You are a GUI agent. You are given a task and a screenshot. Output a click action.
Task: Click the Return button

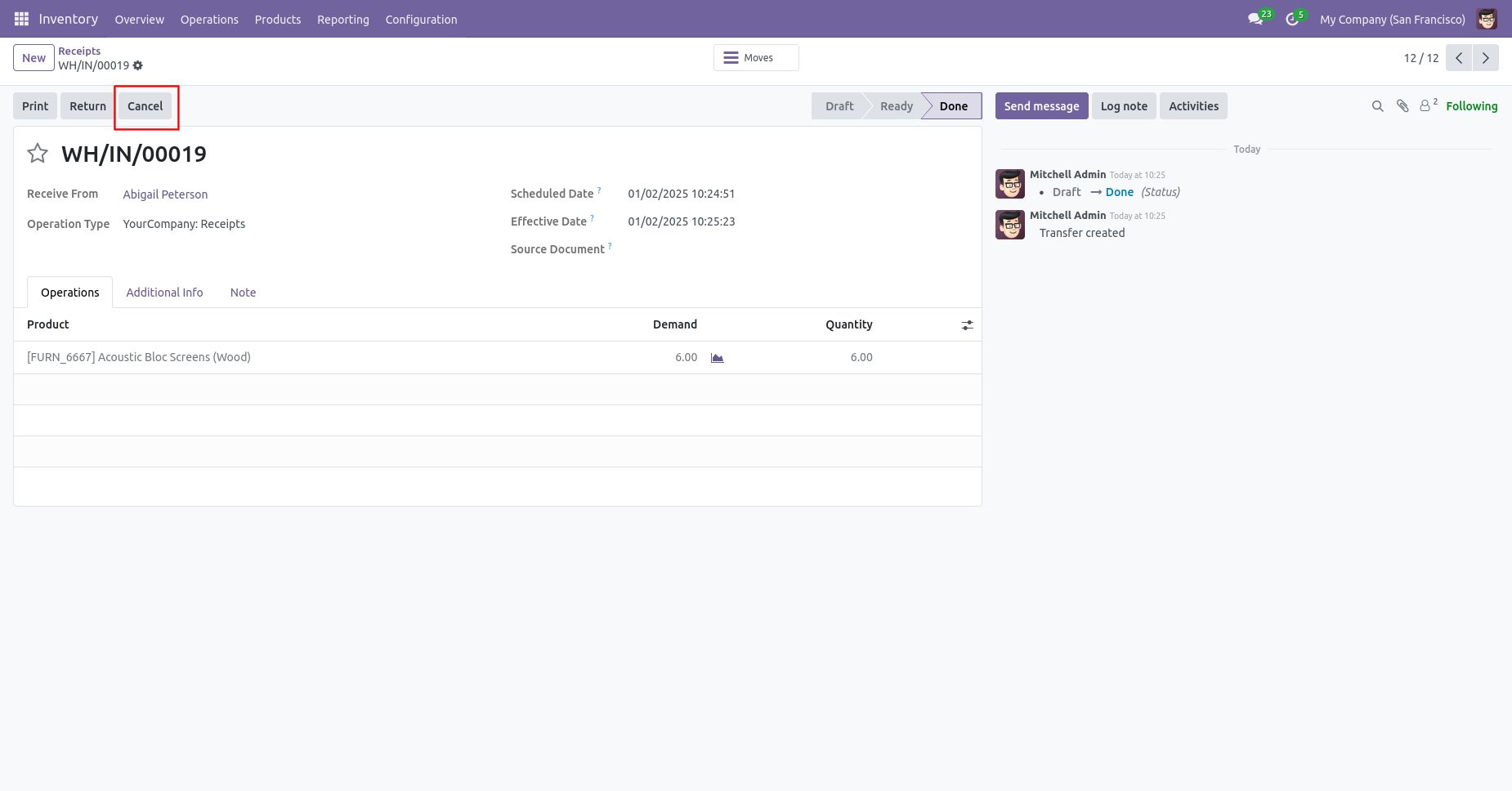pos(87,106)
